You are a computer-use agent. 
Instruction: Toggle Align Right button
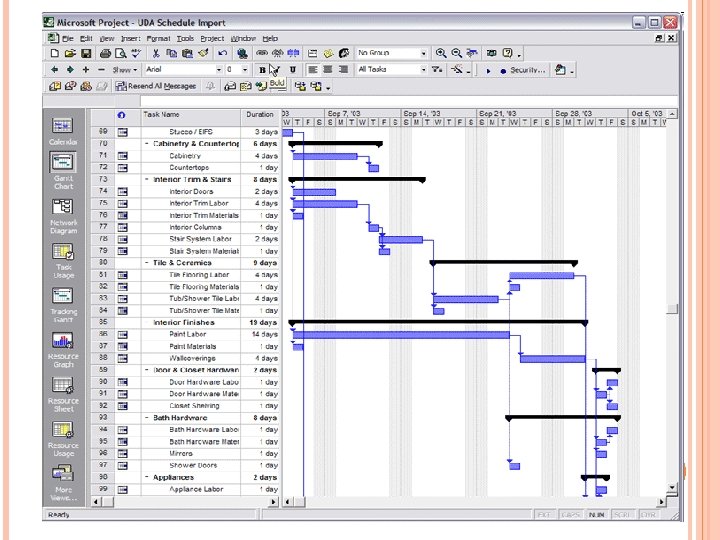point(343,70)
